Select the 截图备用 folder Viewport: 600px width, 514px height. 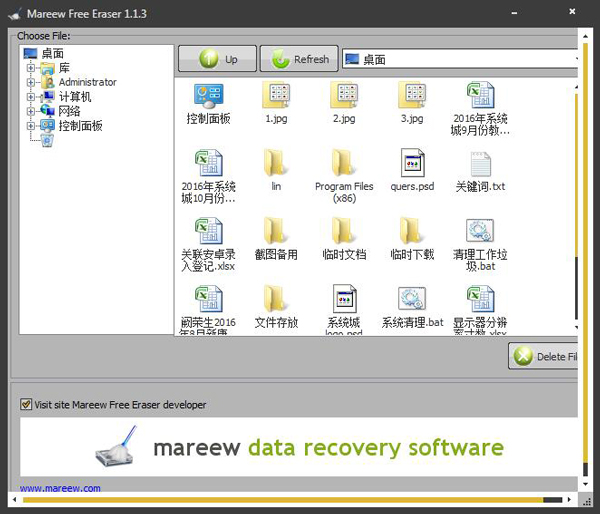(276, 239)
